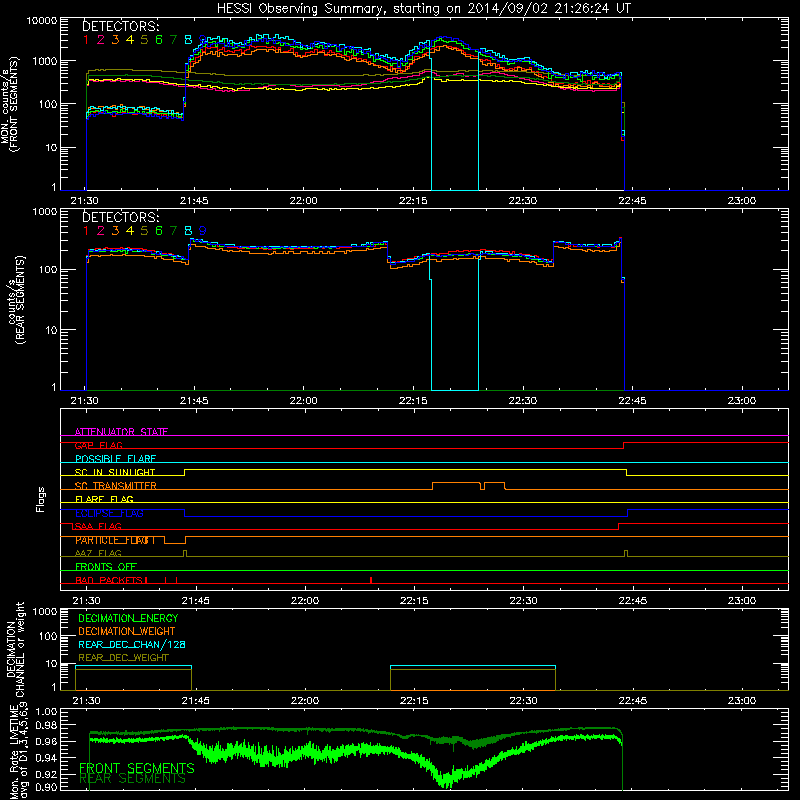This screenshot has width=800, height=800.
Task: Click FRONT SEGMENTS label in livetime plot
Action: pos(137,768)
